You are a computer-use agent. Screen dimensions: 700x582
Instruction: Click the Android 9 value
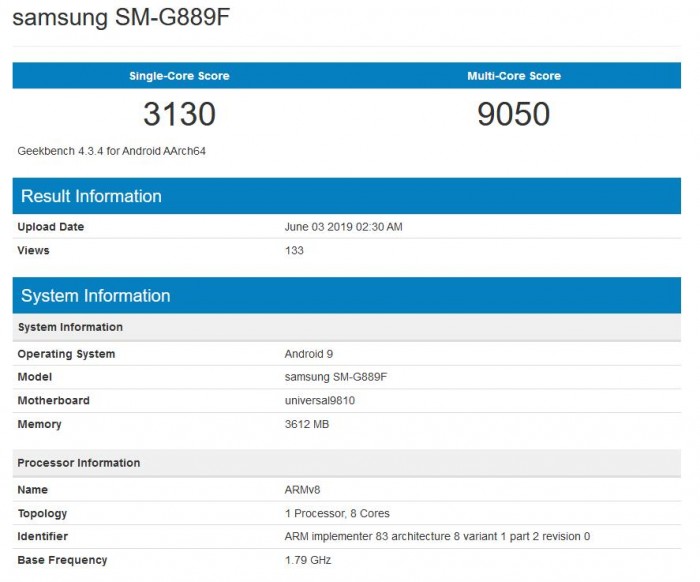click(312, 354)
